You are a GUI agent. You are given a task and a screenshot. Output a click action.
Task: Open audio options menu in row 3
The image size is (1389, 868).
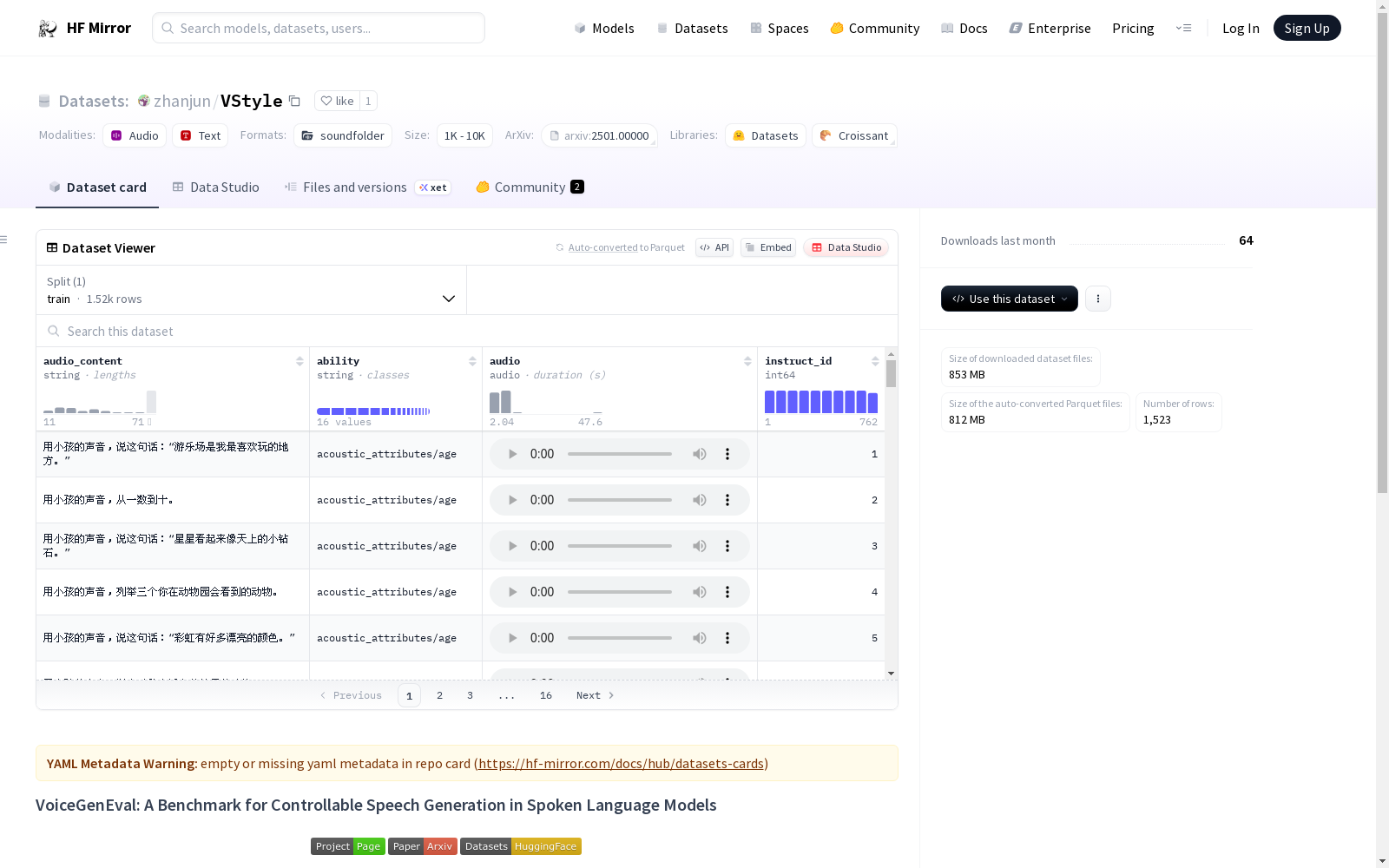coord(727,546)
